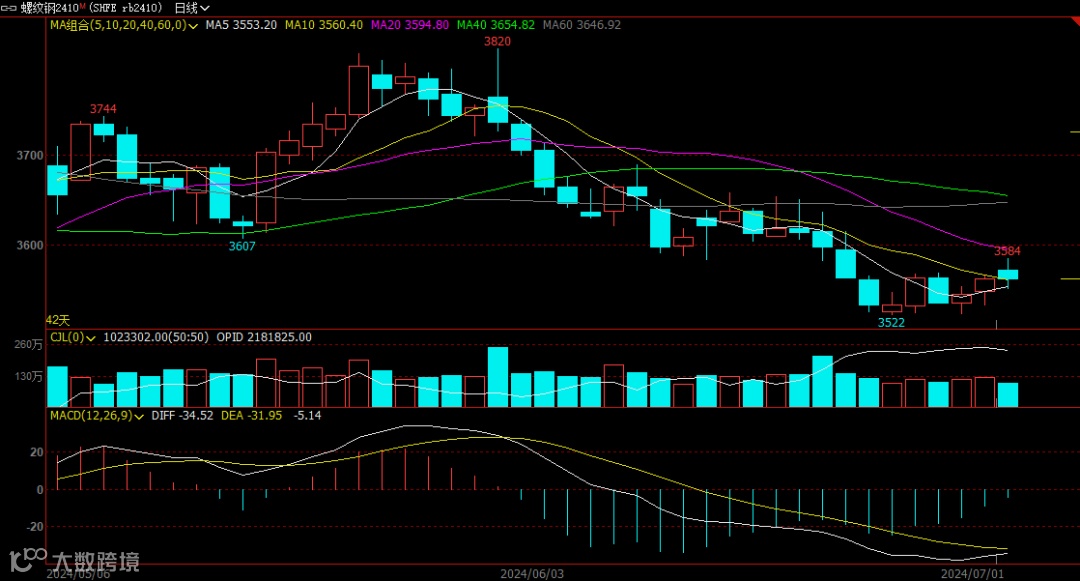Click the 42天 range label
This screenshot has height=581, width=1080.
(x=58, y=320)
